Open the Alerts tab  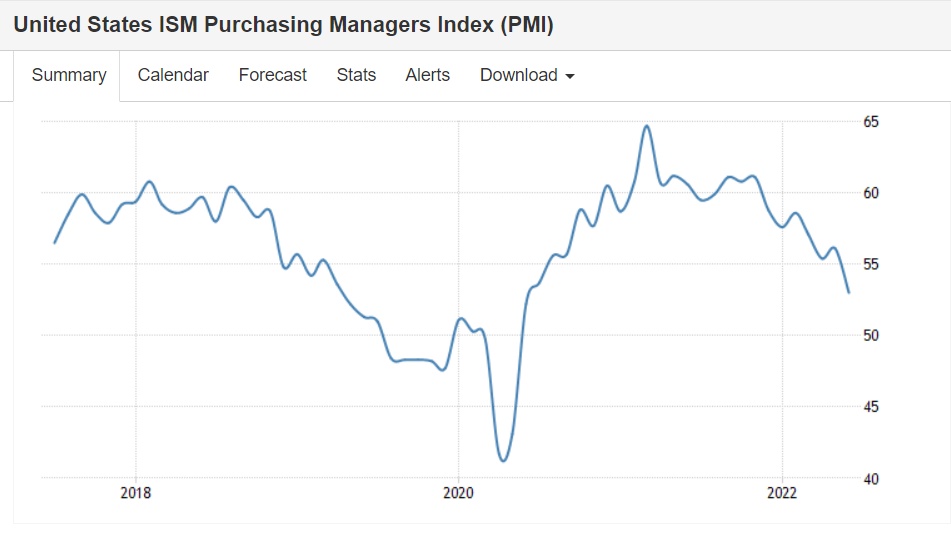point(427,75)
